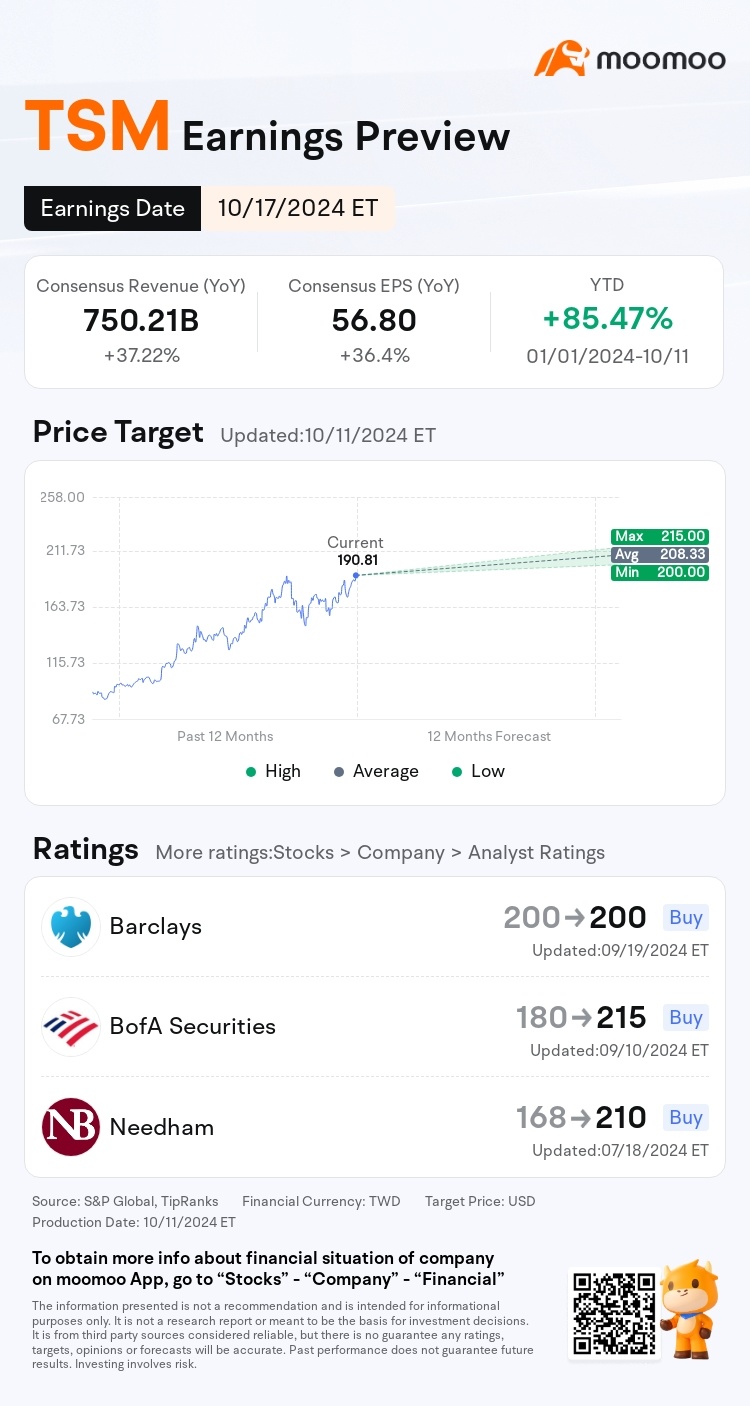Image resolution: width=750 pixels, height=1406 pixels.
Task: Open More ratings Analyst Ratings link
Action: pos(380,853)
